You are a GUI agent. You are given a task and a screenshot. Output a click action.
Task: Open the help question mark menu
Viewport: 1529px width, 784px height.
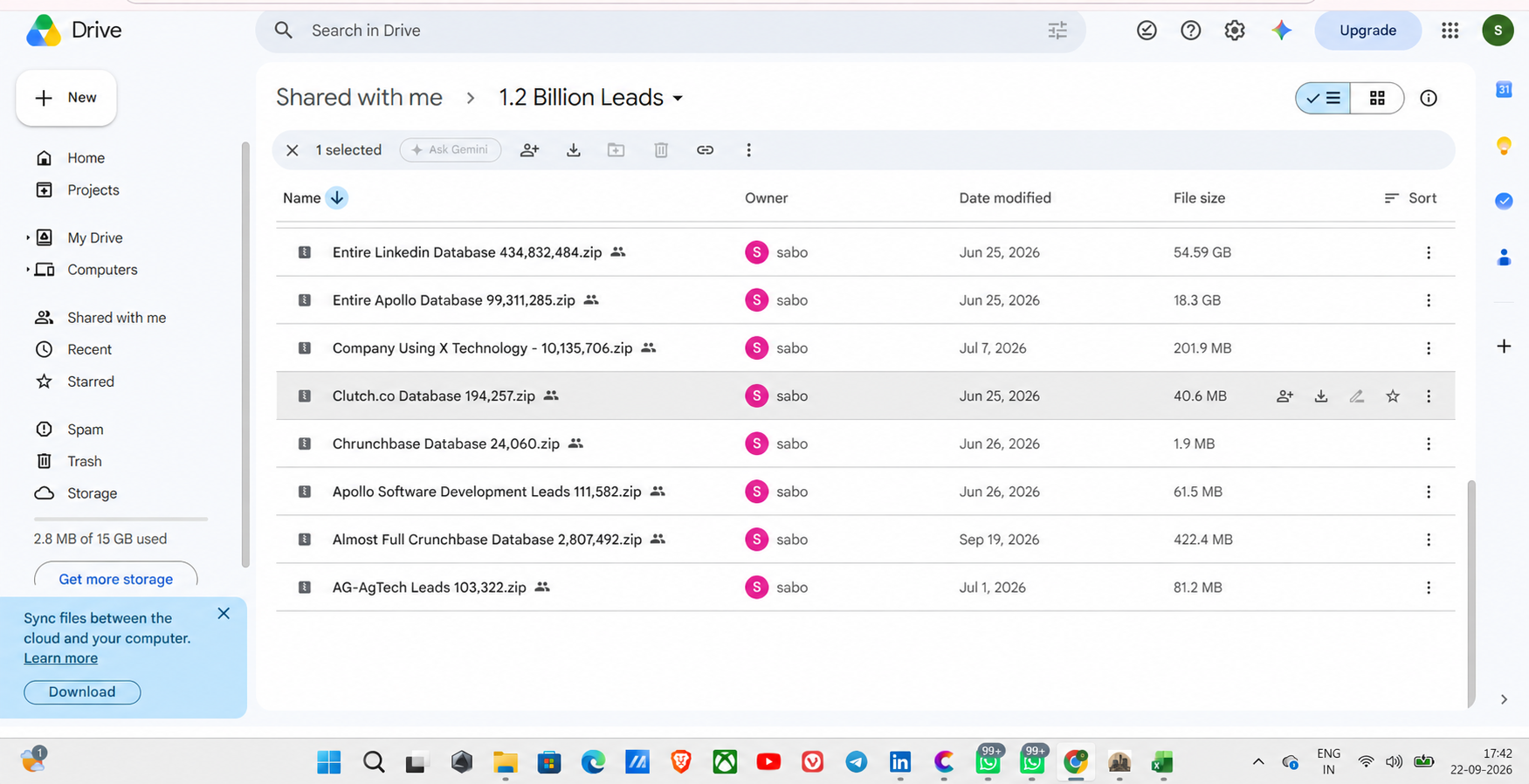point(1190,31)
